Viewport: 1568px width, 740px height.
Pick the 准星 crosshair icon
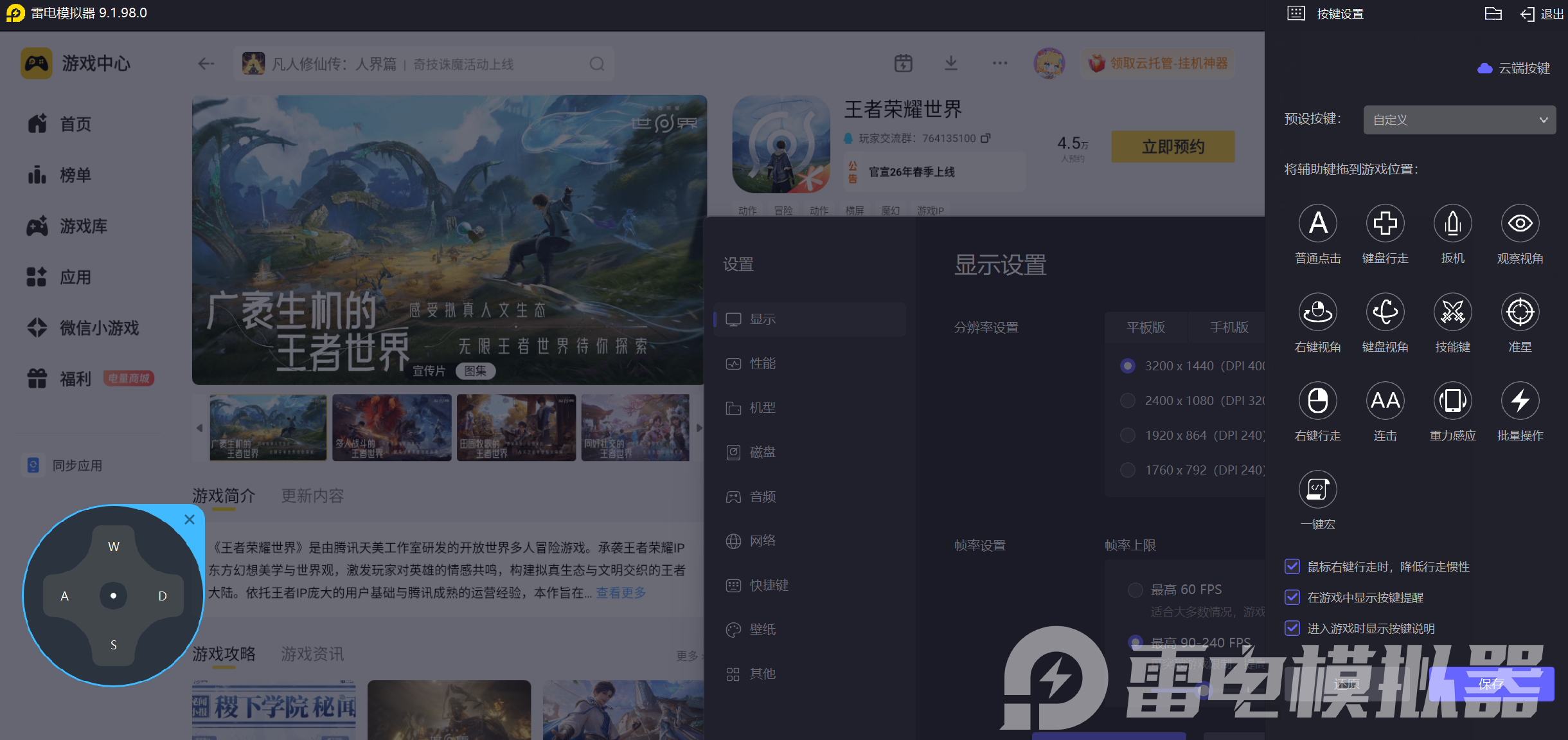click(x=1520, y=312)
